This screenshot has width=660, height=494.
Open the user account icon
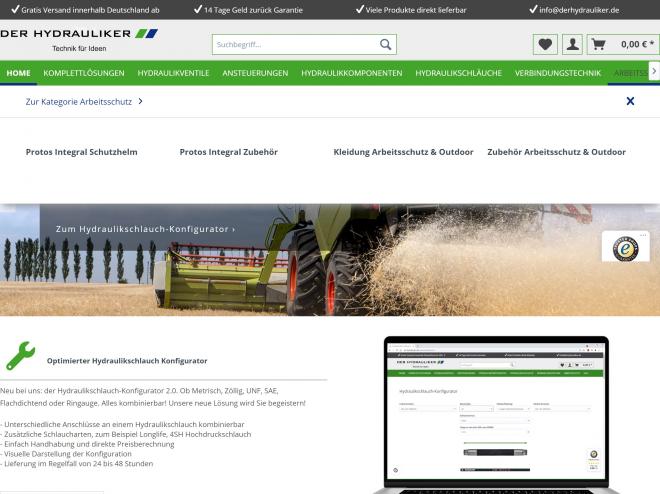point(572,44)
